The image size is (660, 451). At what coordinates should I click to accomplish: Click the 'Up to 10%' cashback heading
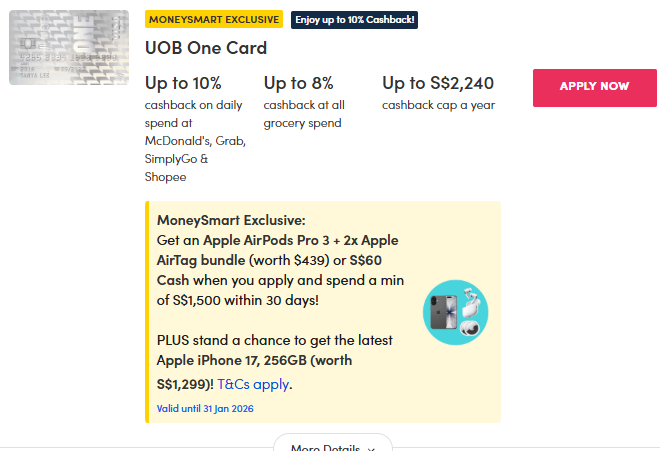[x=183, y=83]
